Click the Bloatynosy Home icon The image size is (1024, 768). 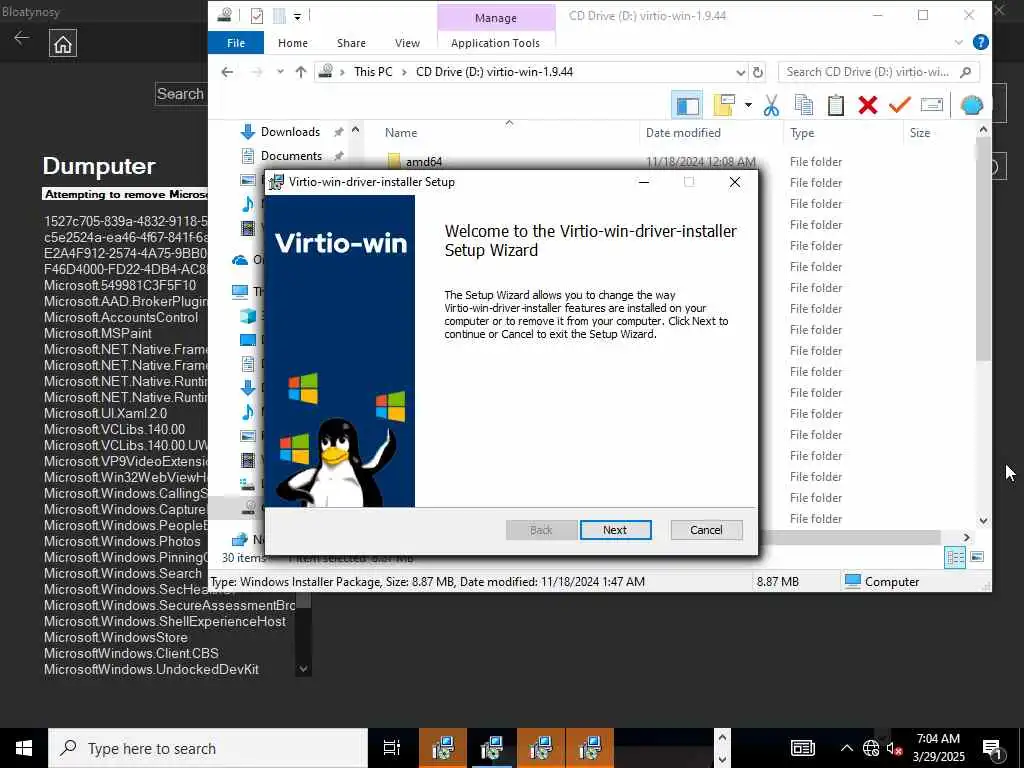point(63,43)
